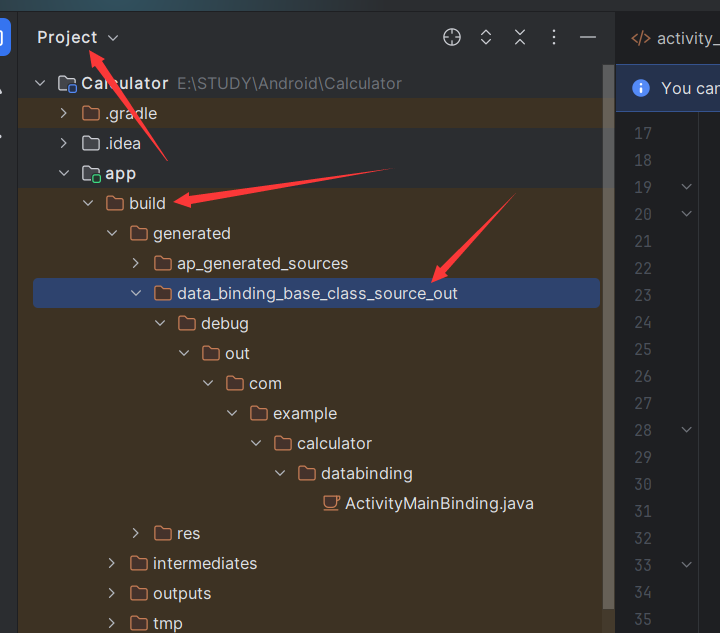
Task: Collapse the example folder chevron
Action: click(x=232, y=413)
